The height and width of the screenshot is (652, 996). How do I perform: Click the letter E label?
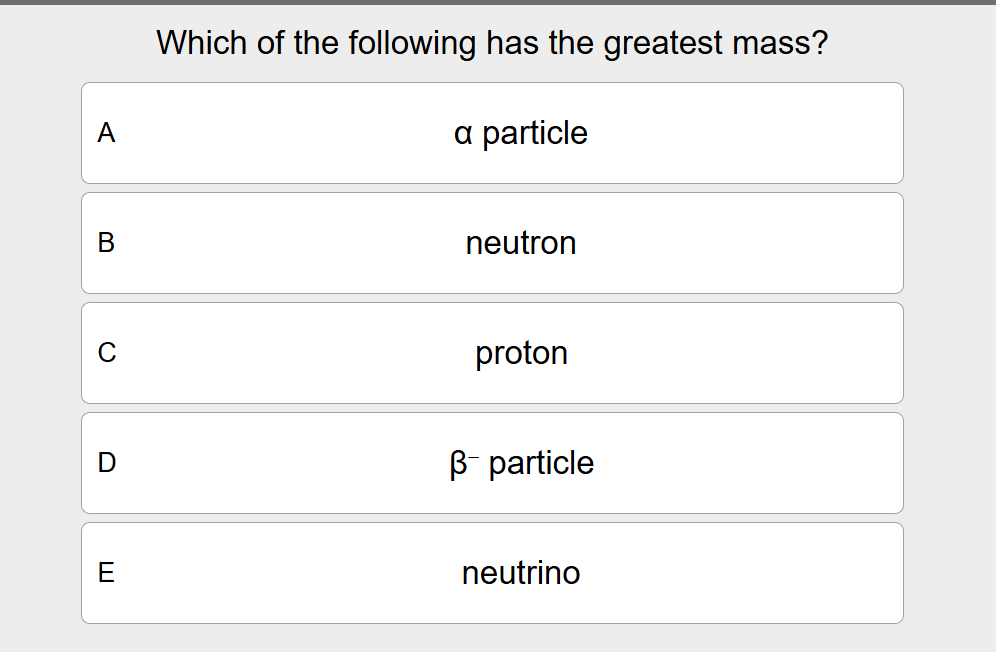point(106,573)
